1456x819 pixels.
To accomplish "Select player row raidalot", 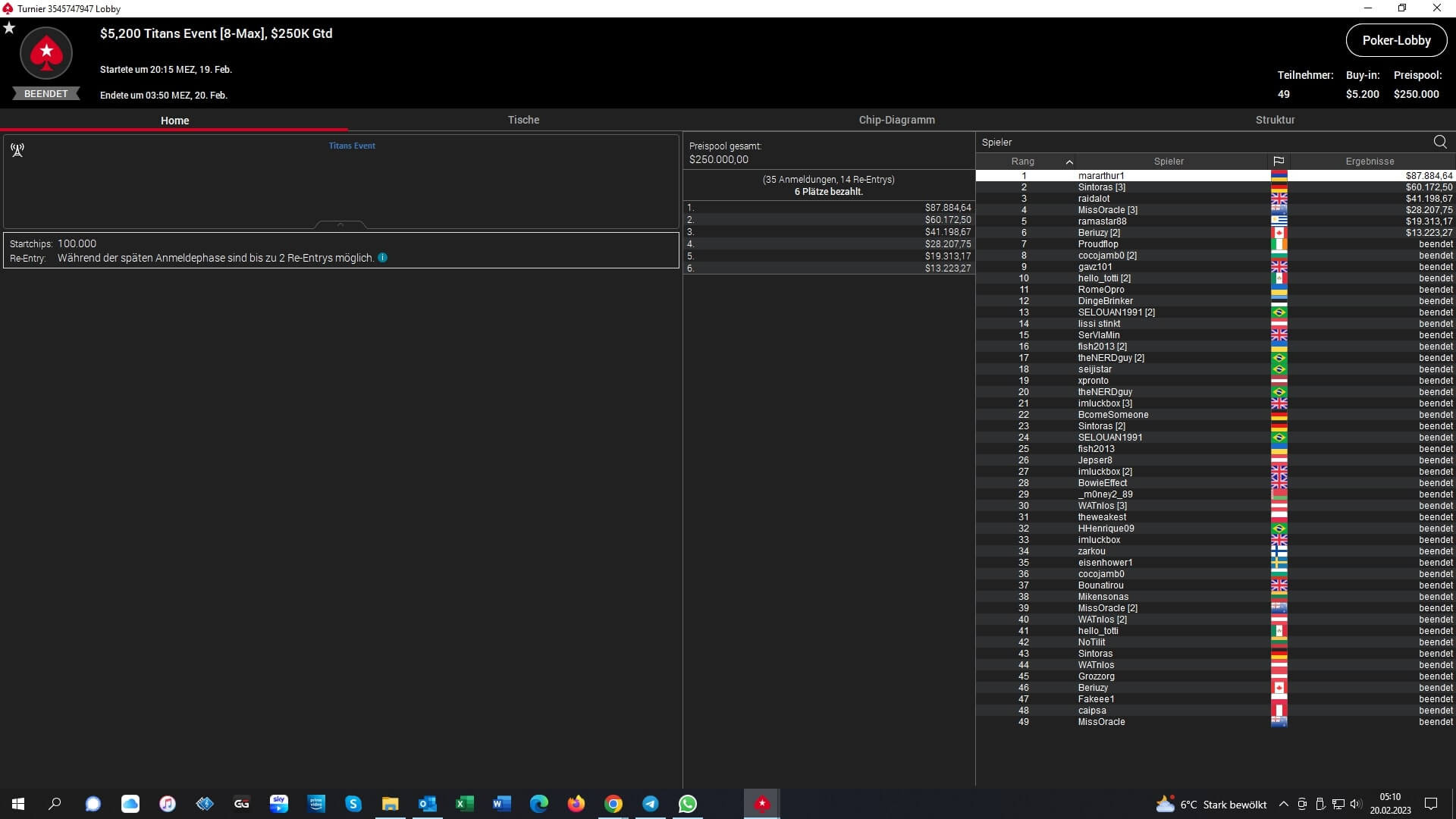I will 1215,199.
